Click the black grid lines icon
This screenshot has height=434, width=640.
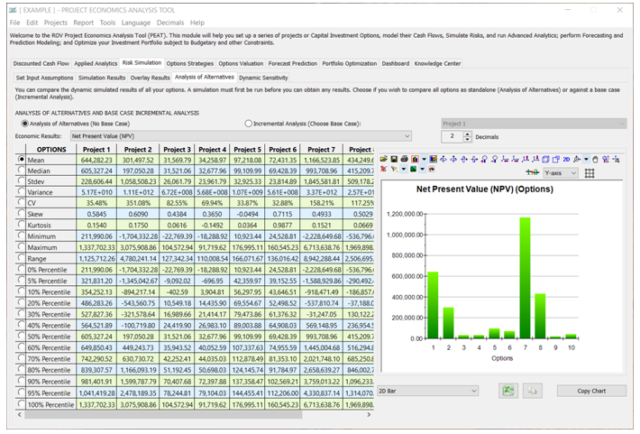tap(589, 173)
